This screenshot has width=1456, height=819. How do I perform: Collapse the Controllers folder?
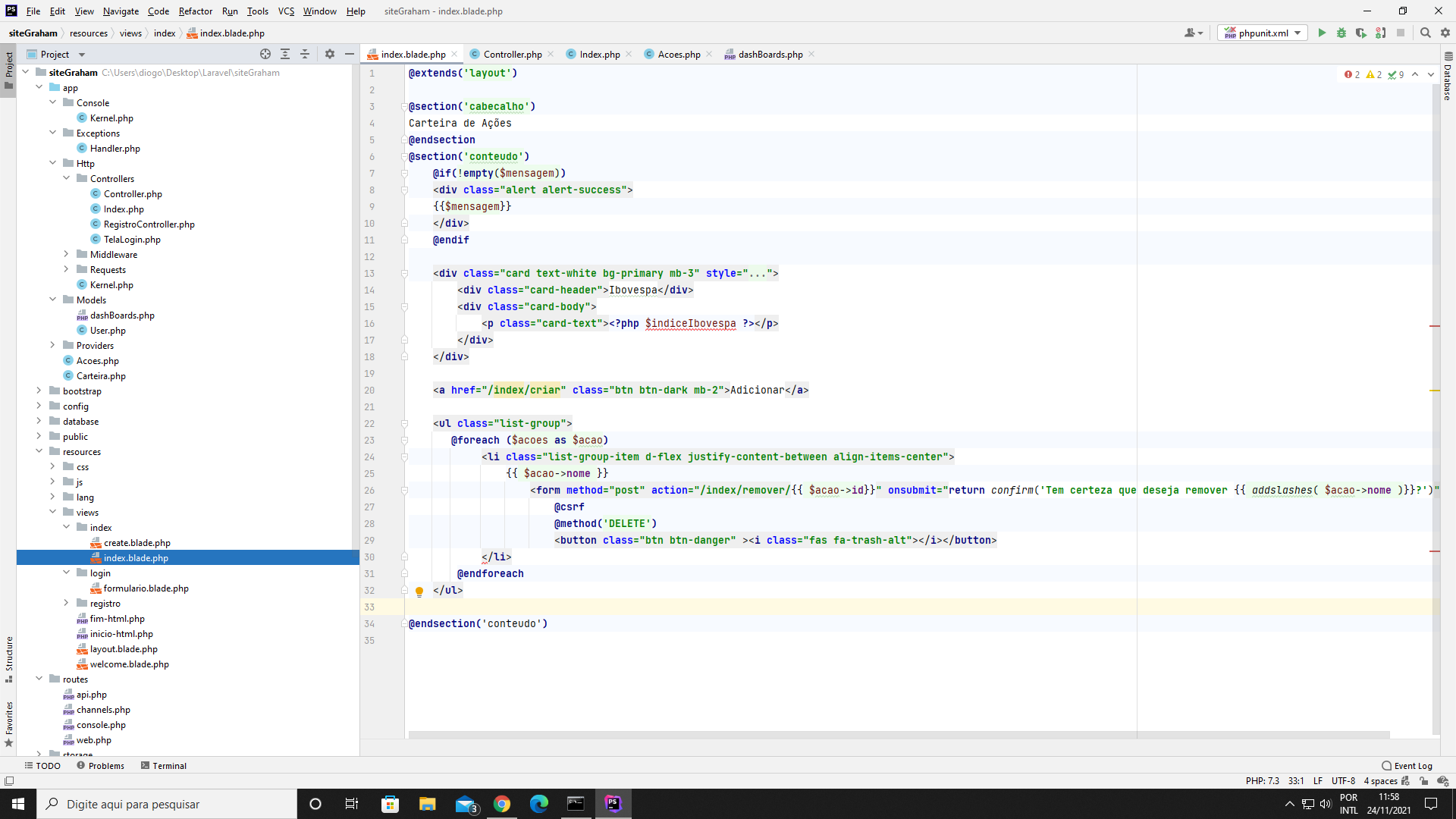point(67,179)
